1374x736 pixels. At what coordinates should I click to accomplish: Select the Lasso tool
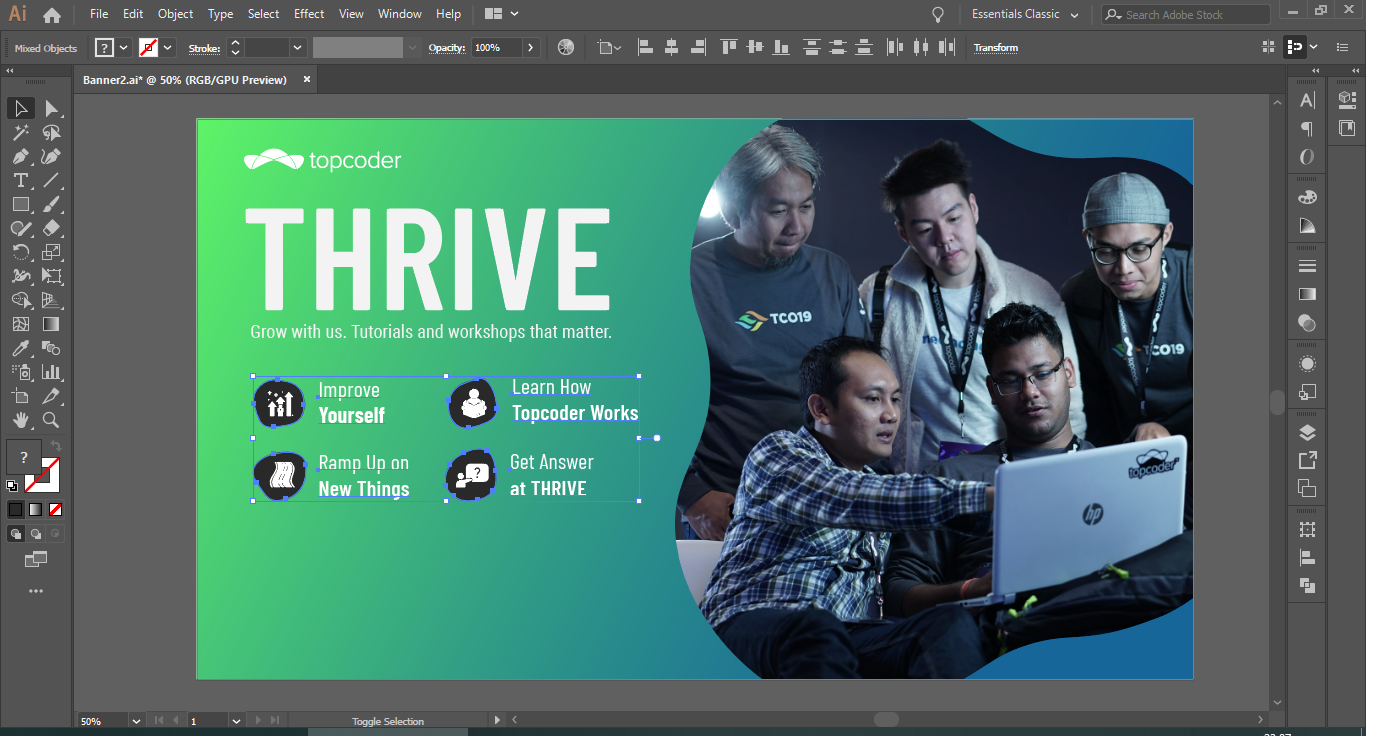[x=52, y=132]
